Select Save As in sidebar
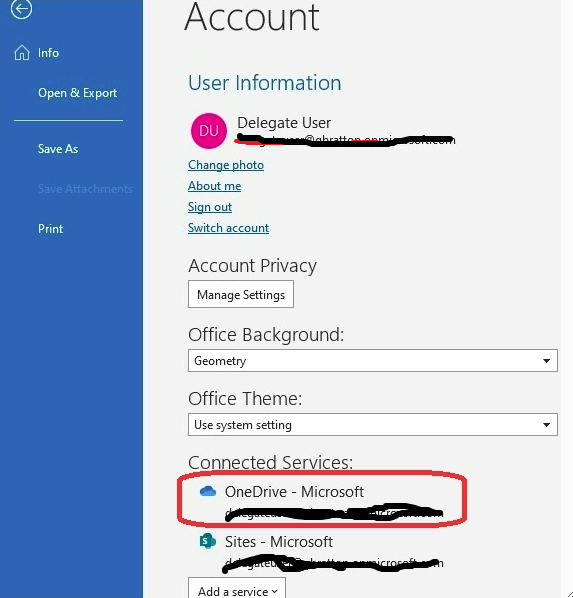The width and height of the screenshot is (573, 598). 58,149
